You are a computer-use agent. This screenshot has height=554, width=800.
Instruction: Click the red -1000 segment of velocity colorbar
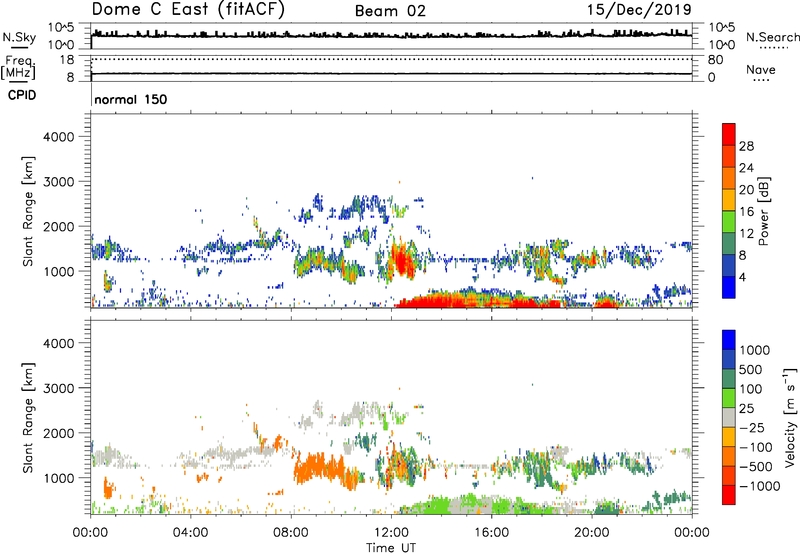pos(729,495)
